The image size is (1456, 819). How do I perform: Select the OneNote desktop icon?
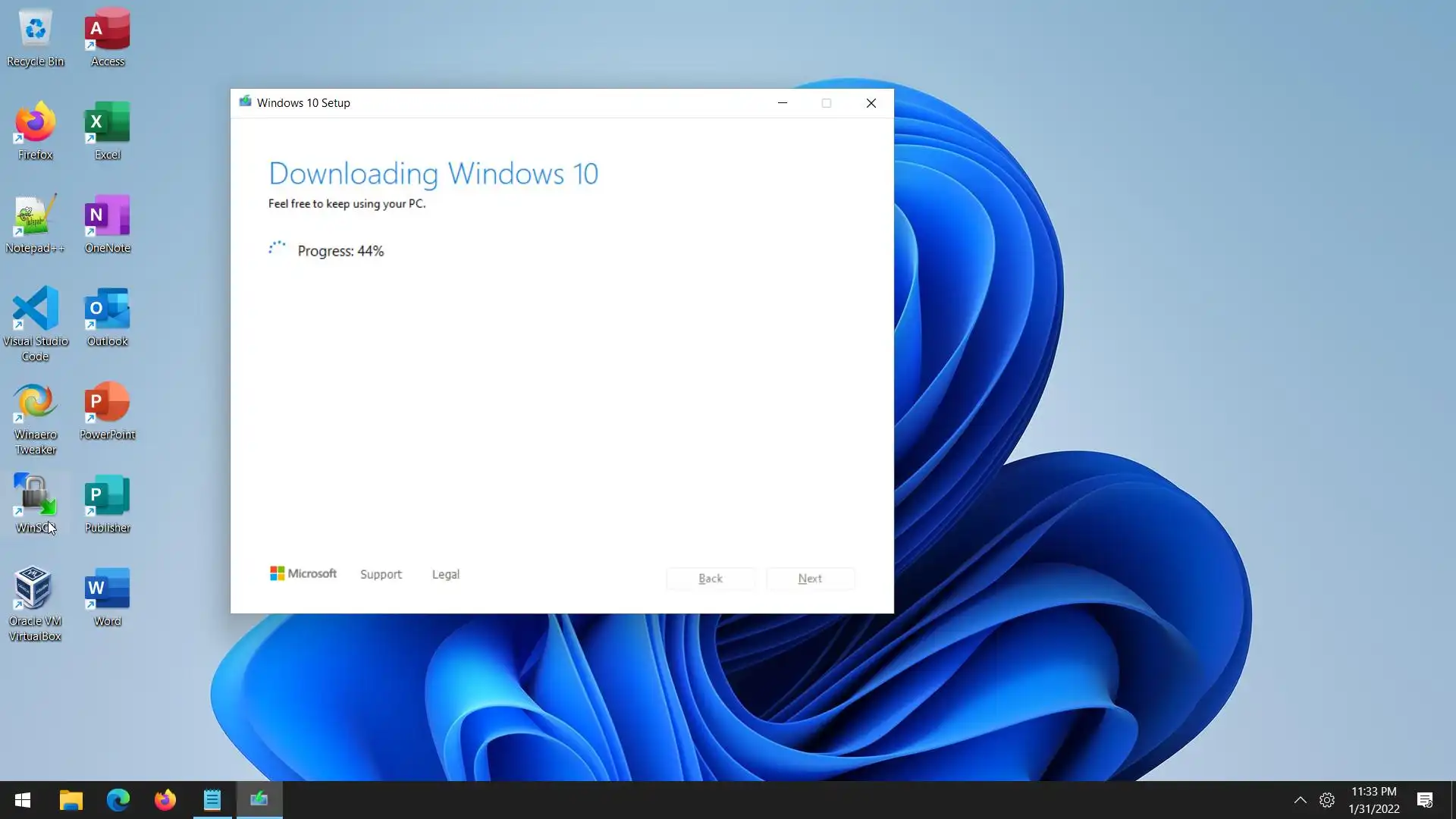pos(107,217)
